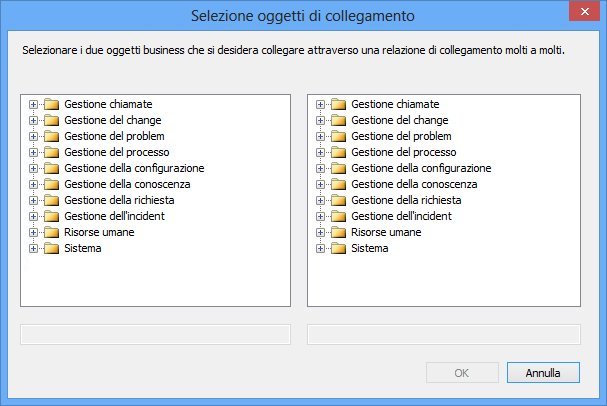
Task: Expand Gestione chiamate in right tree
Action: click(x=320, y=104)
